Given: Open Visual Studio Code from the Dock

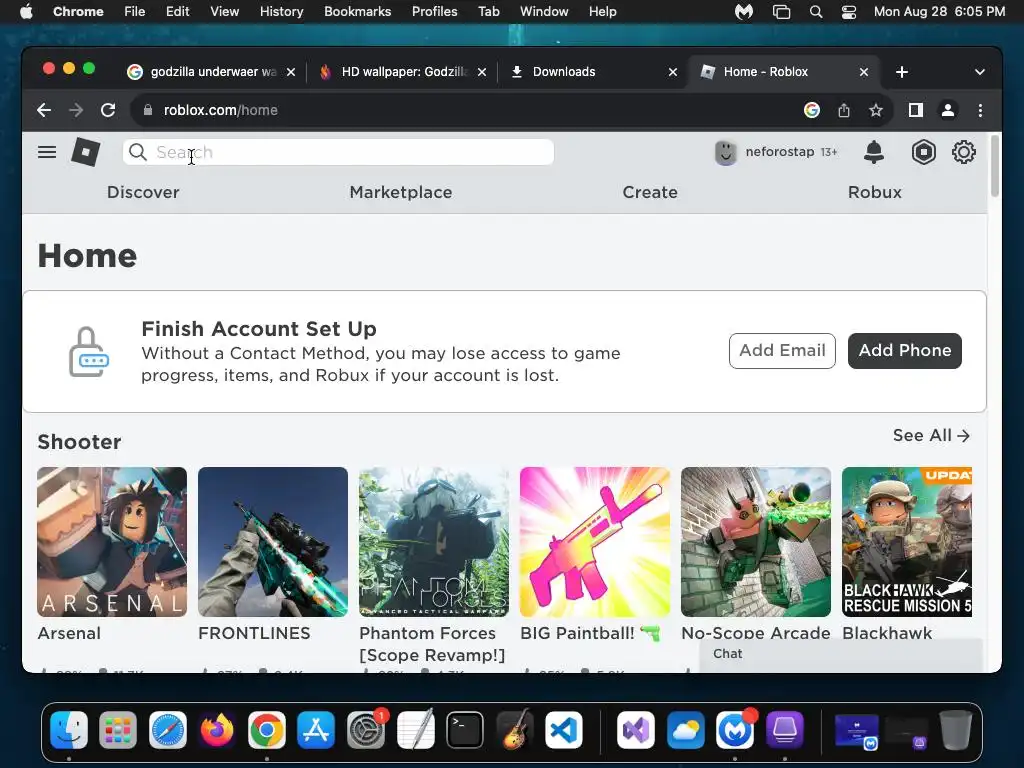Looking at the screenshot, I should point(564,729).
